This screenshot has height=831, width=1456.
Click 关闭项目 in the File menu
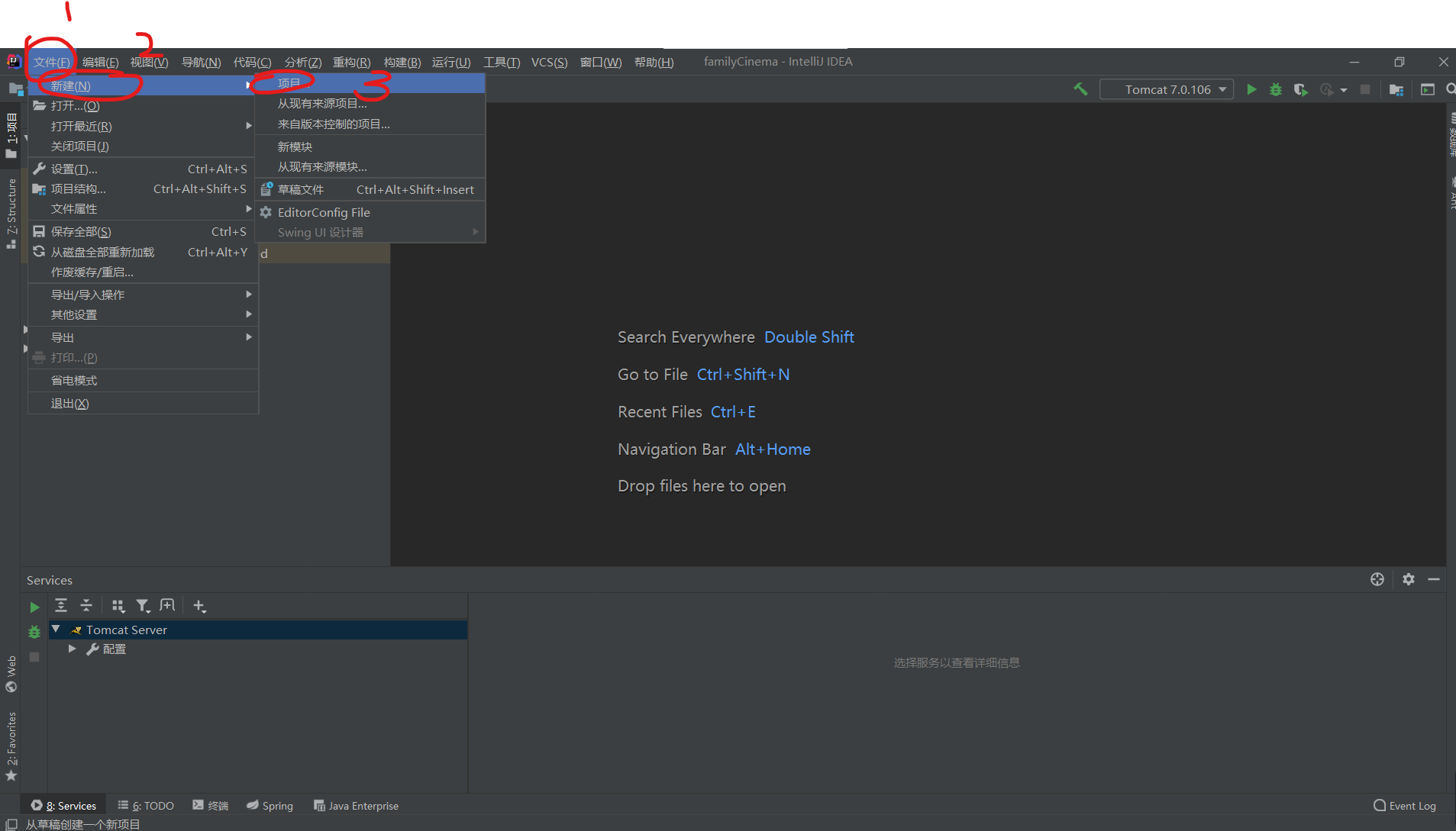[144, 146]
